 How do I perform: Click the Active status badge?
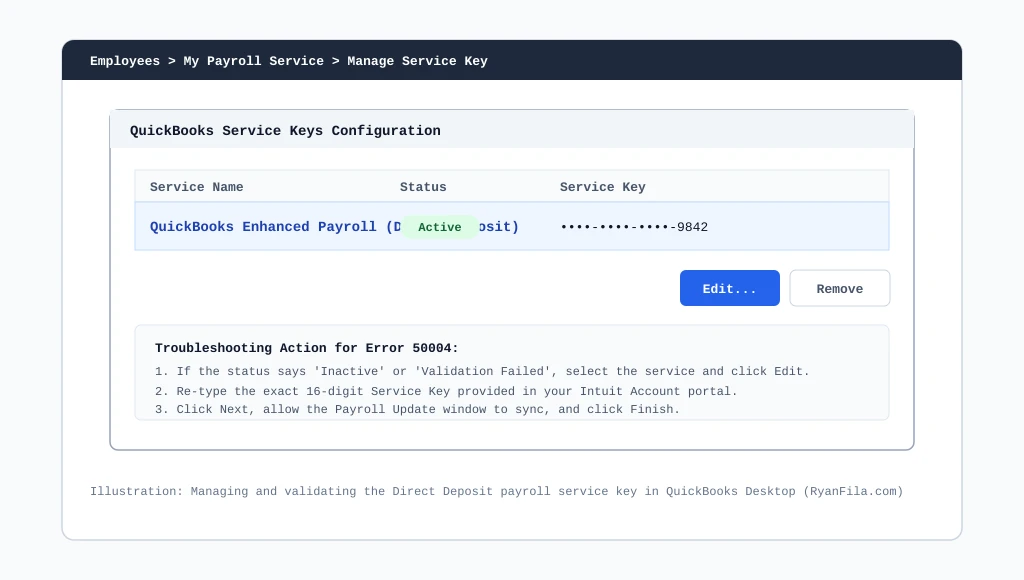440,227
